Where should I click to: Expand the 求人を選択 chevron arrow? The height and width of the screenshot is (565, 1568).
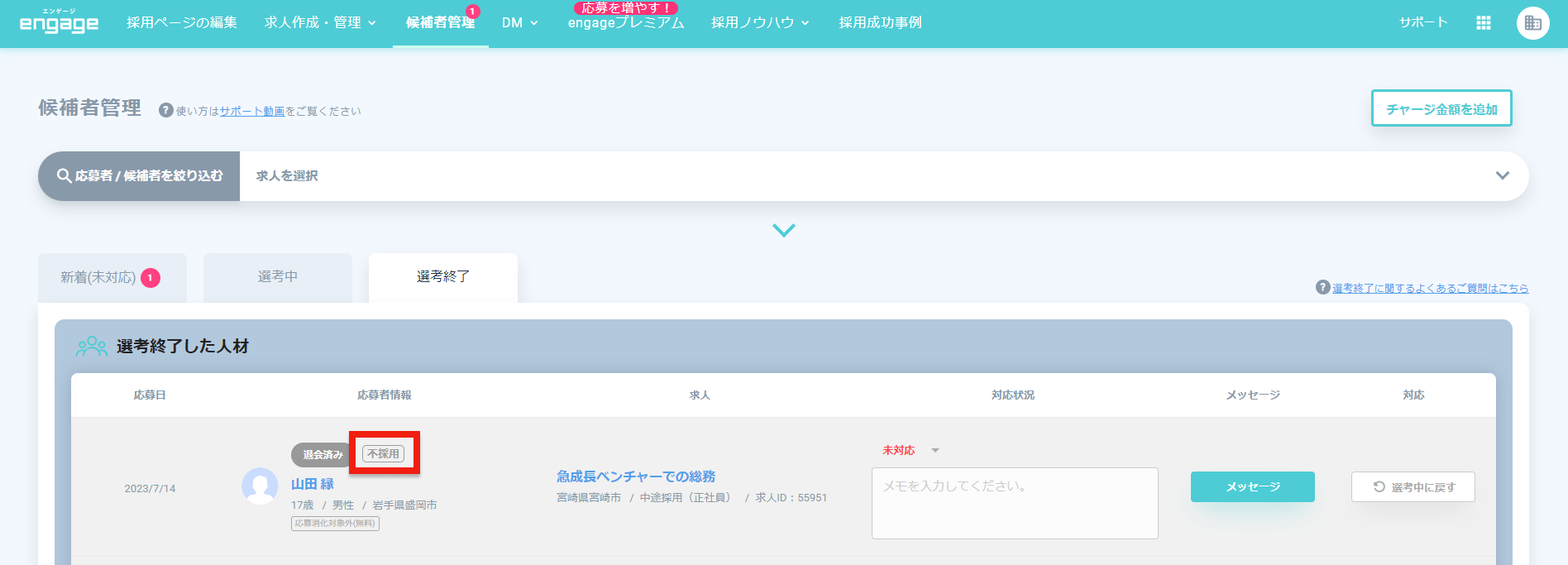1503,175
